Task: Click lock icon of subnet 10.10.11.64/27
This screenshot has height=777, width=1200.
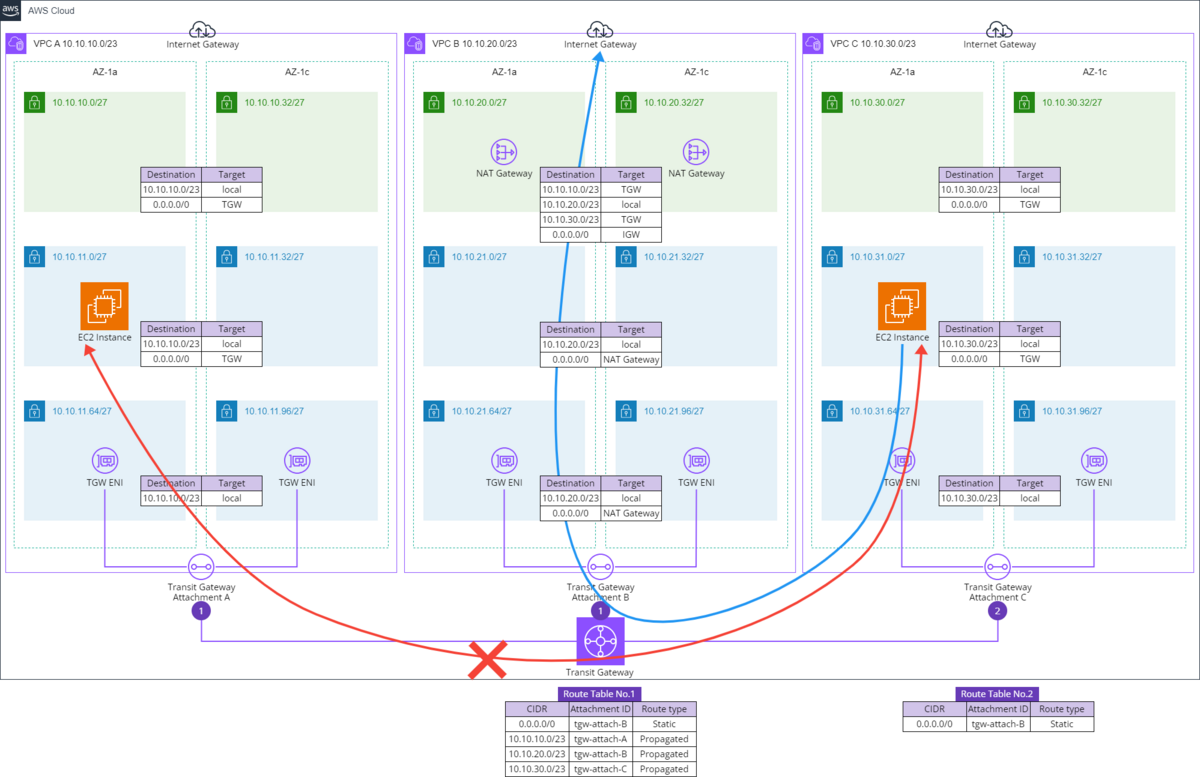Action: pyautogui.click(x=34, y=411)
